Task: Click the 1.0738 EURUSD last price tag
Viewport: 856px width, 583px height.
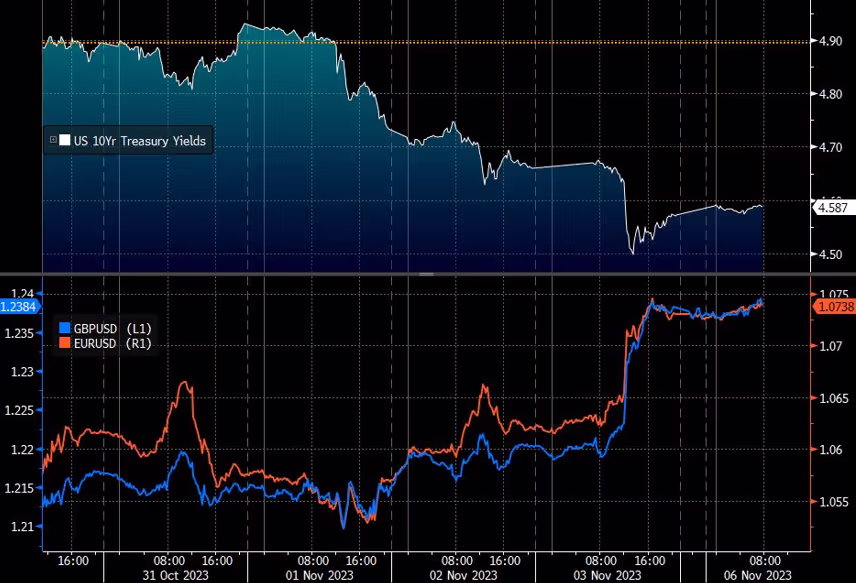Action: tap(835, 307)
